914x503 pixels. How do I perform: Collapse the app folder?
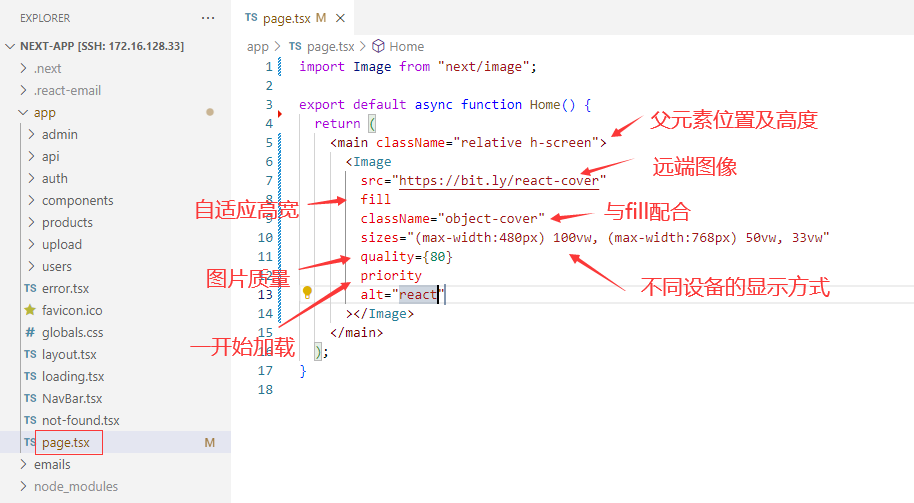[x=23, y=112]
